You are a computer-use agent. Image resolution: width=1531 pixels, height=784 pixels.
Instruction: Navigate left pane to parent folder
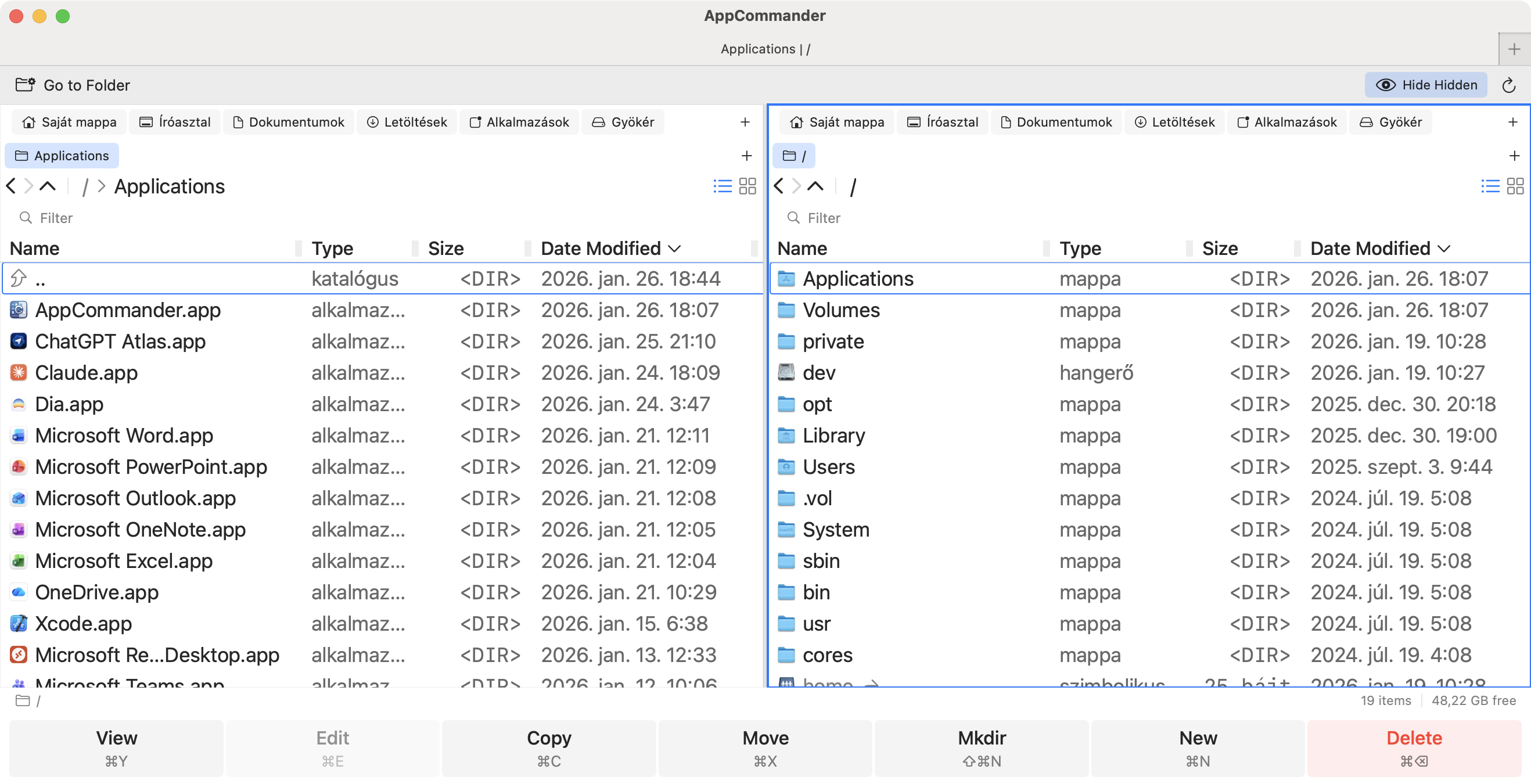click(48, 186)
